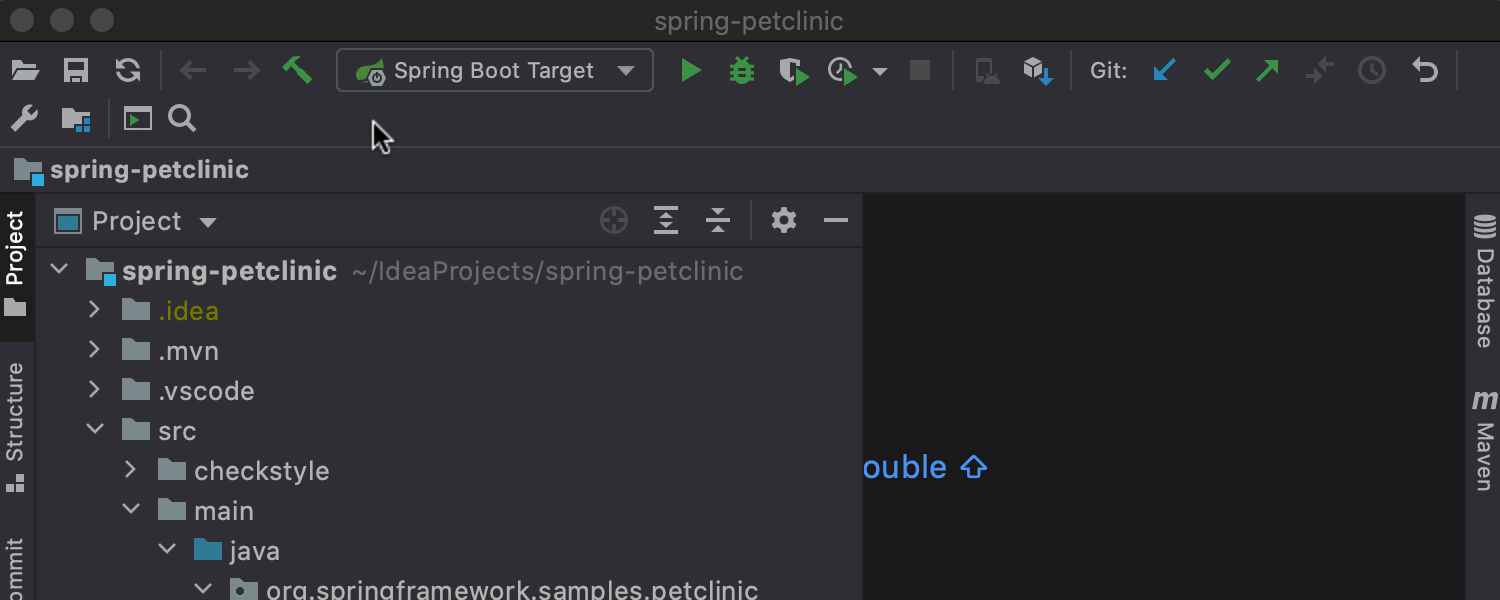Expand the .mvn folder chevron
Viewport: 1500px width, 600px height.
tap(95, 350)
